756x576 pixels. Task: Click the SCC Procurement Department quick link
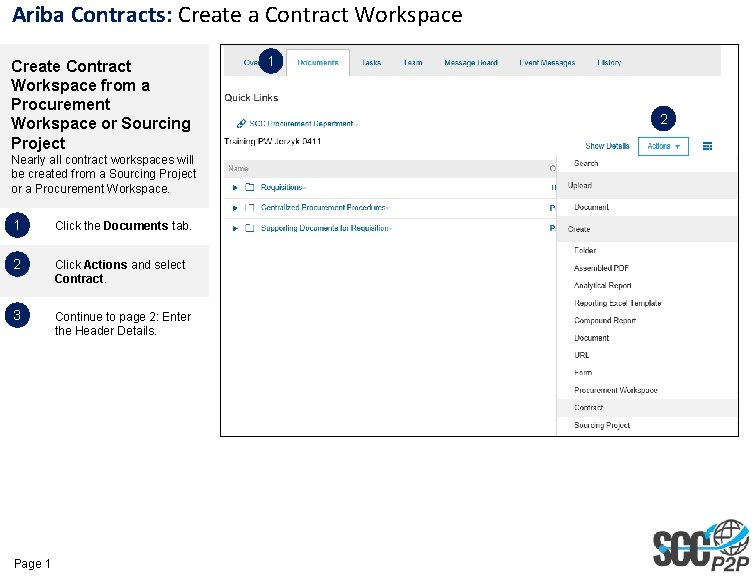tap(301, 123)
